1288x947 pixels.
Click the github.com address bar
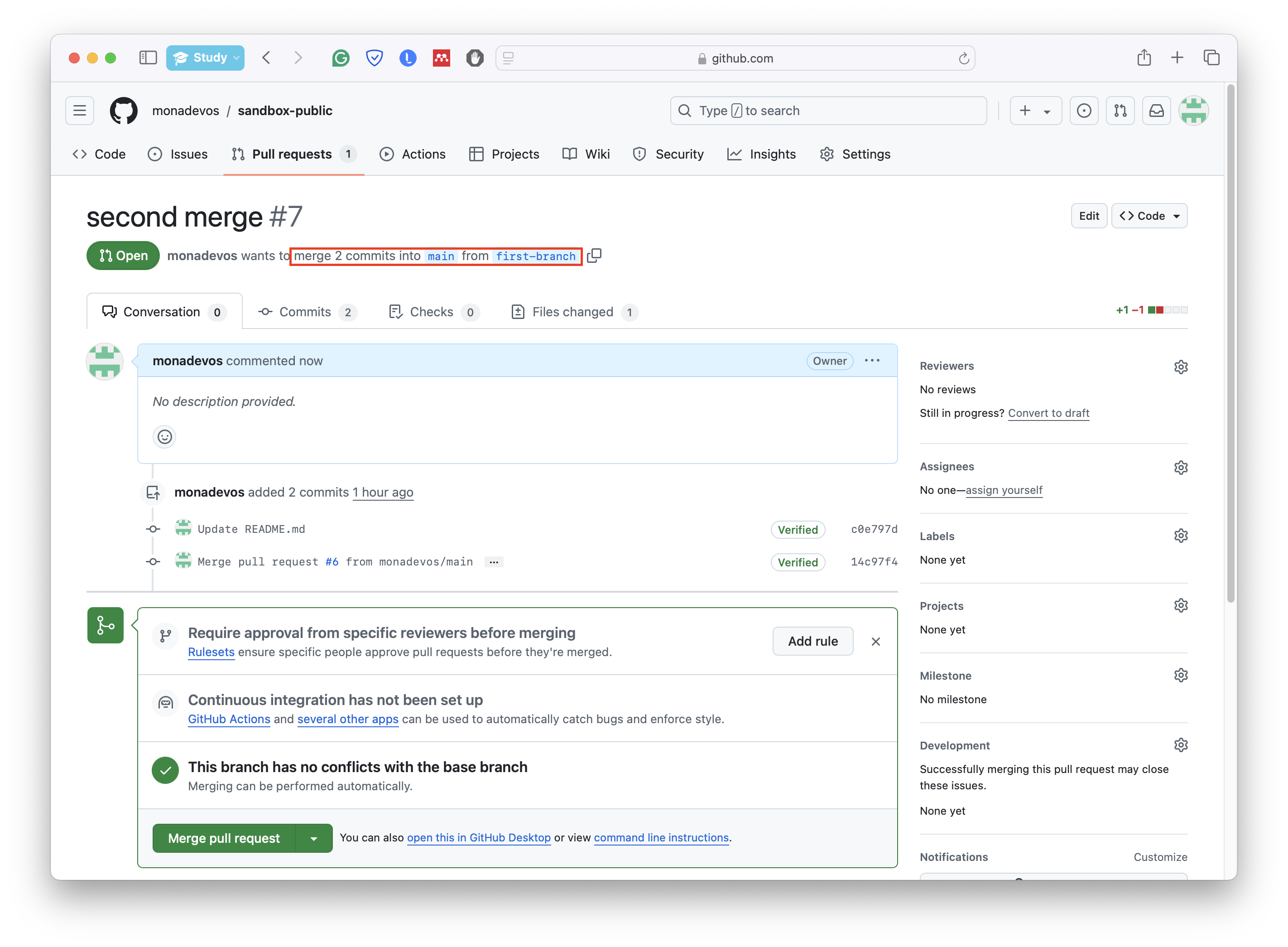735,58
